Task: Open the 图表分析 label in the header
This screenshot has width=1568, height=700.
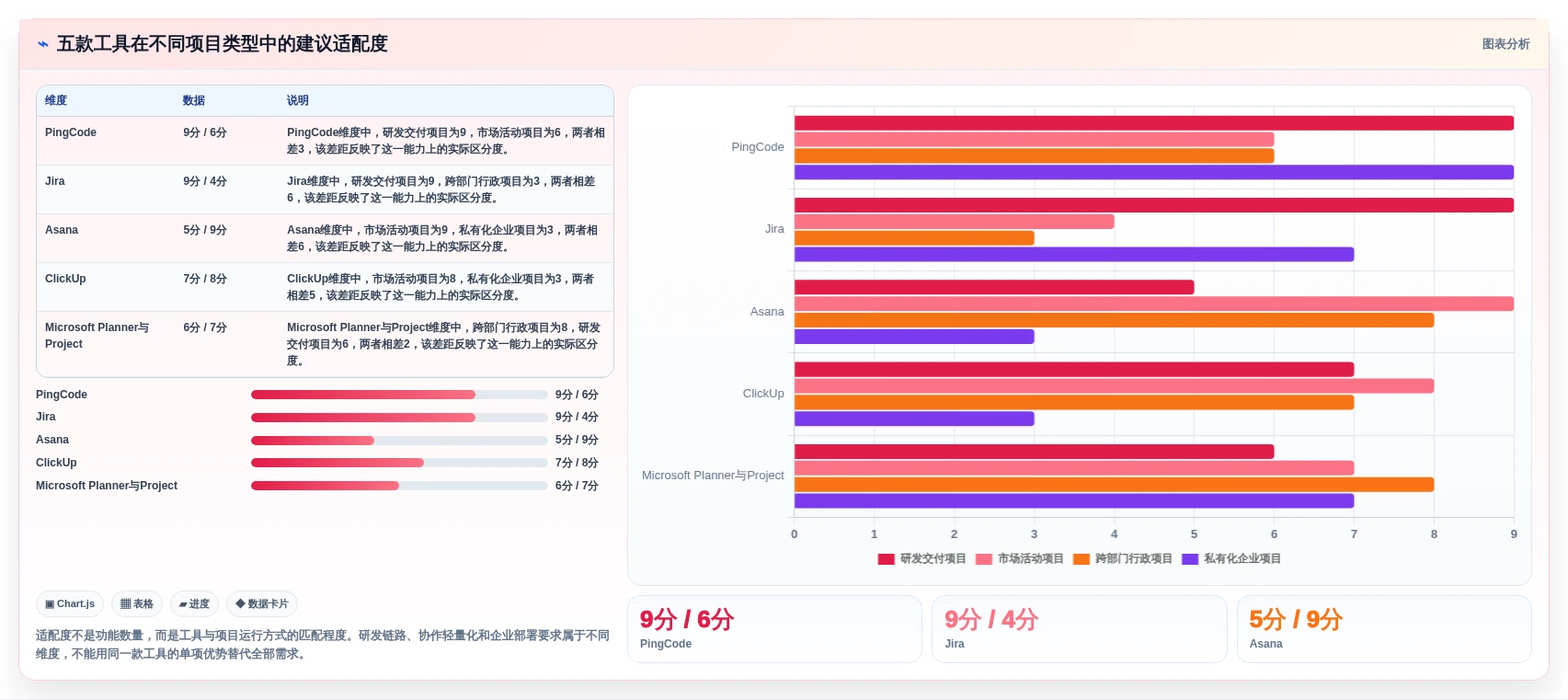Action: (x=1505, y=44)
